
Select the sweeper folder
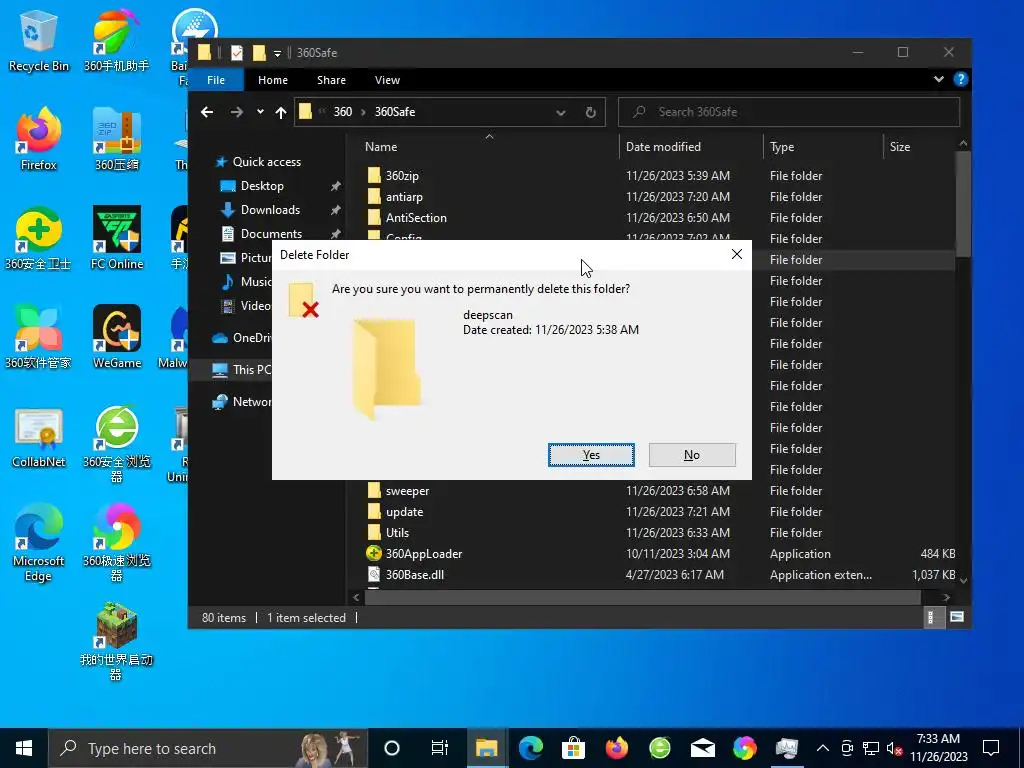[407, 490]
